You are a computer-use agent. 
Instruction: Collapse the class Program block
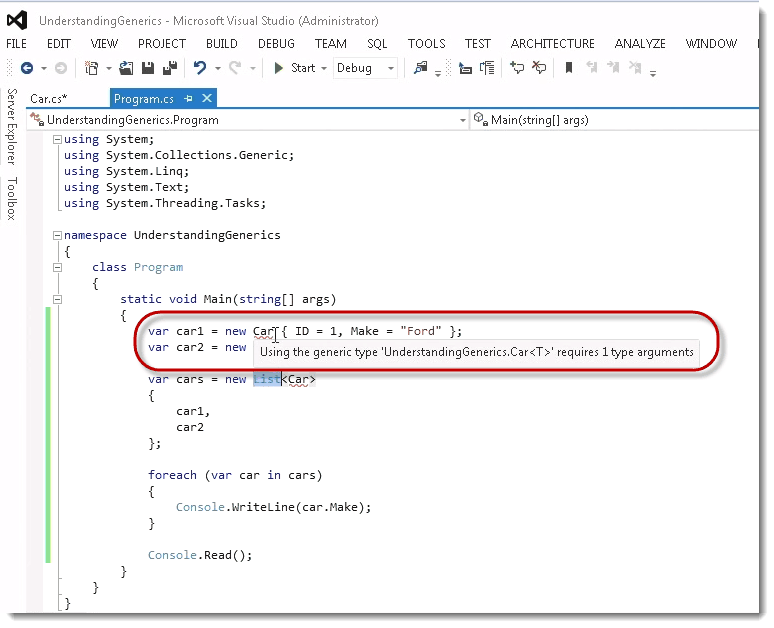coord(57,268)
